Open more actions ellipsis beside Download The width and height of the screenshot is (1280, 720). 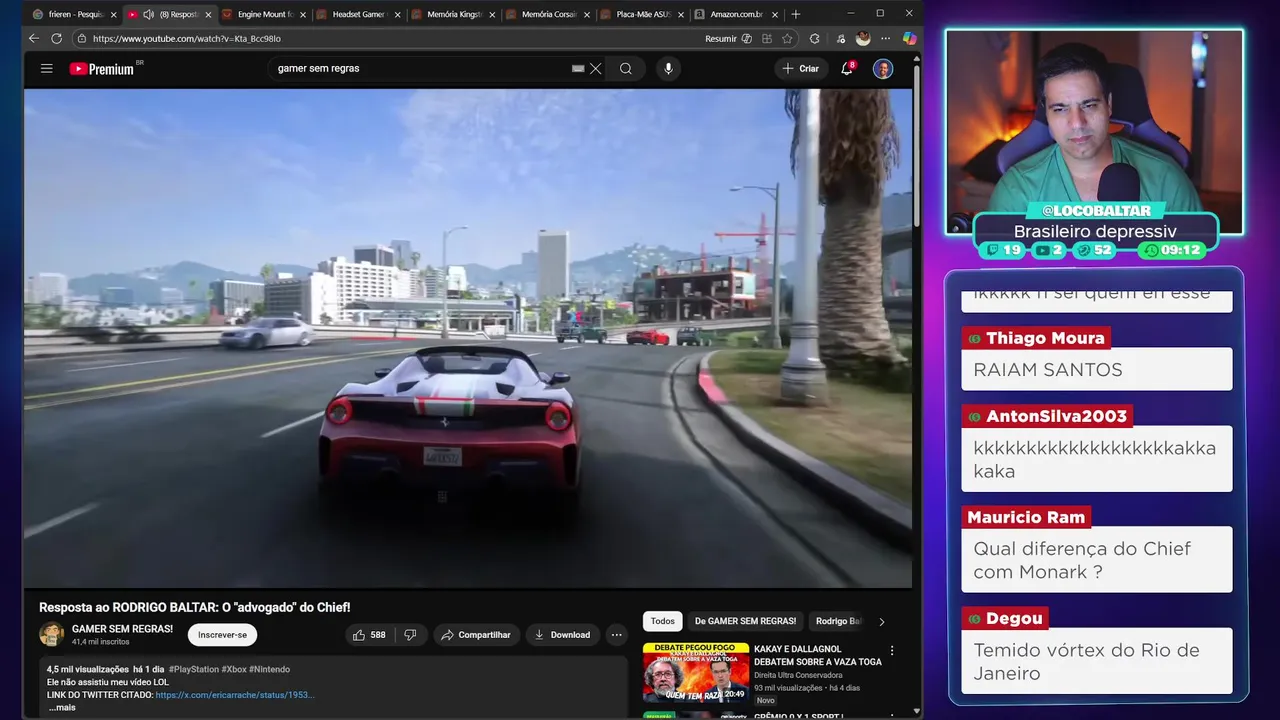[x=617, y=635]
